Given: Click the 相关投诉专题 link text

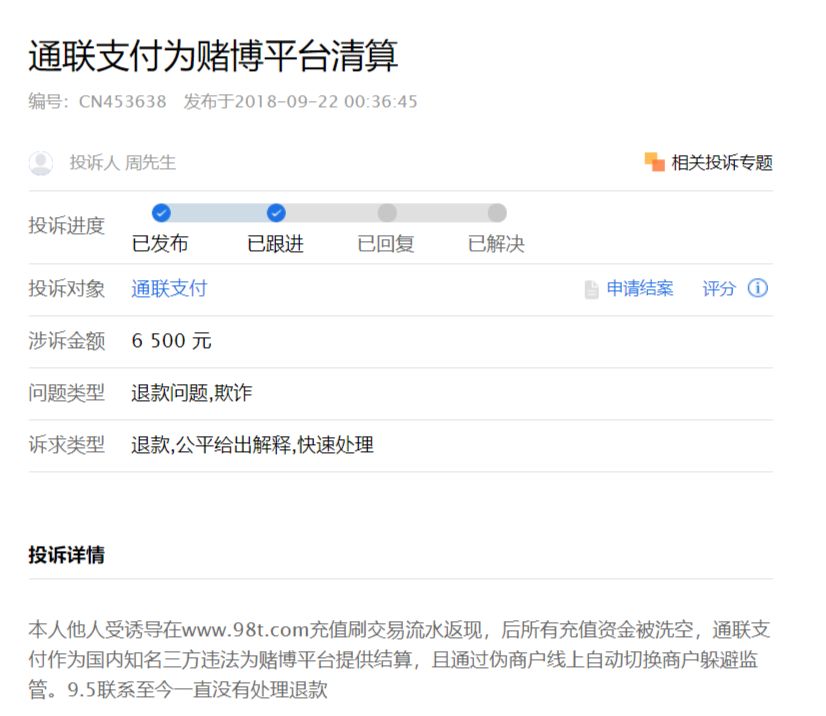Looking at the screenshot, I should click(722, 163).
